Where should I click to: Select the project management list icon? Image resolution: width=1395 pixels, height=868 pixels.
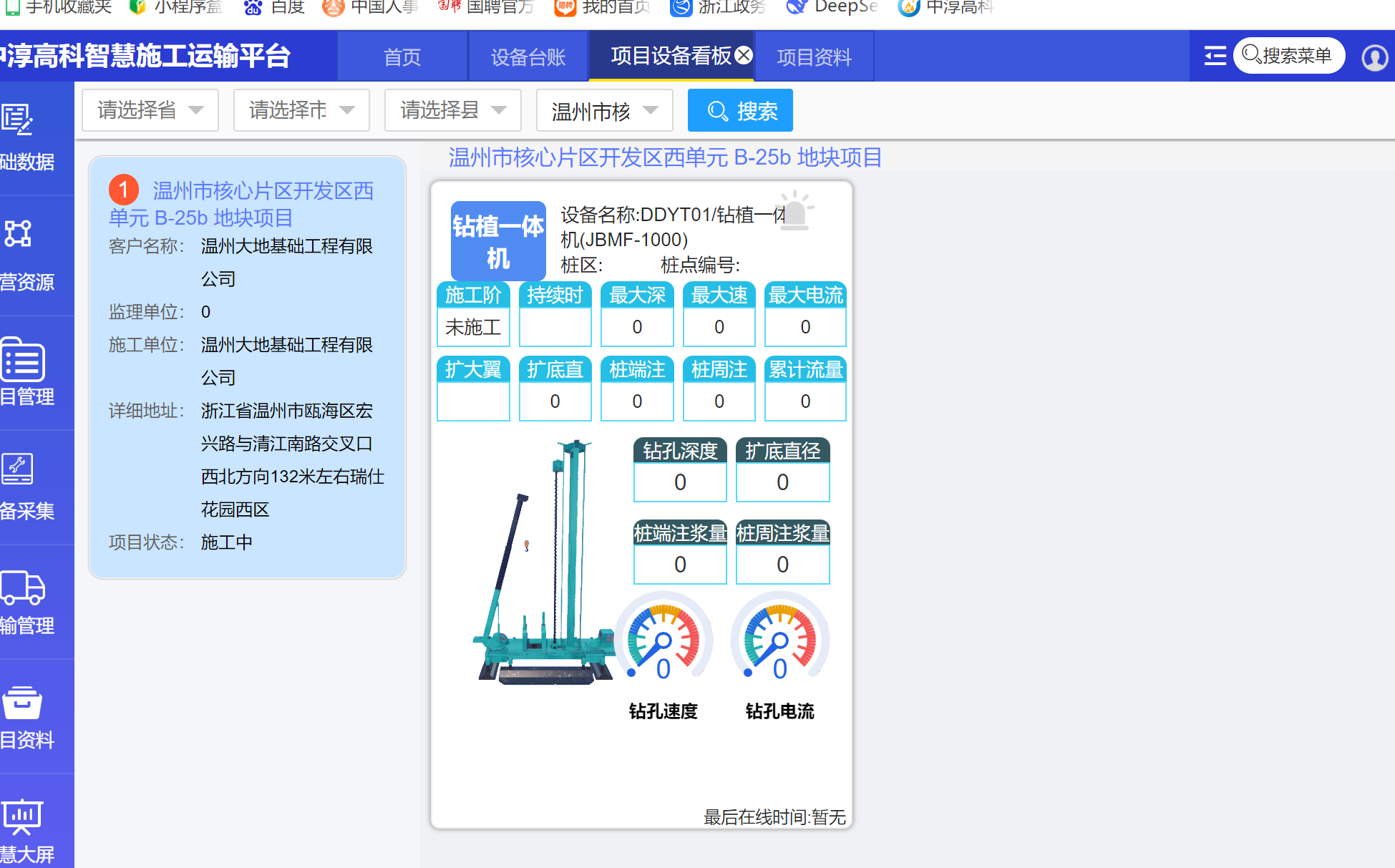[x=22, y=360]
